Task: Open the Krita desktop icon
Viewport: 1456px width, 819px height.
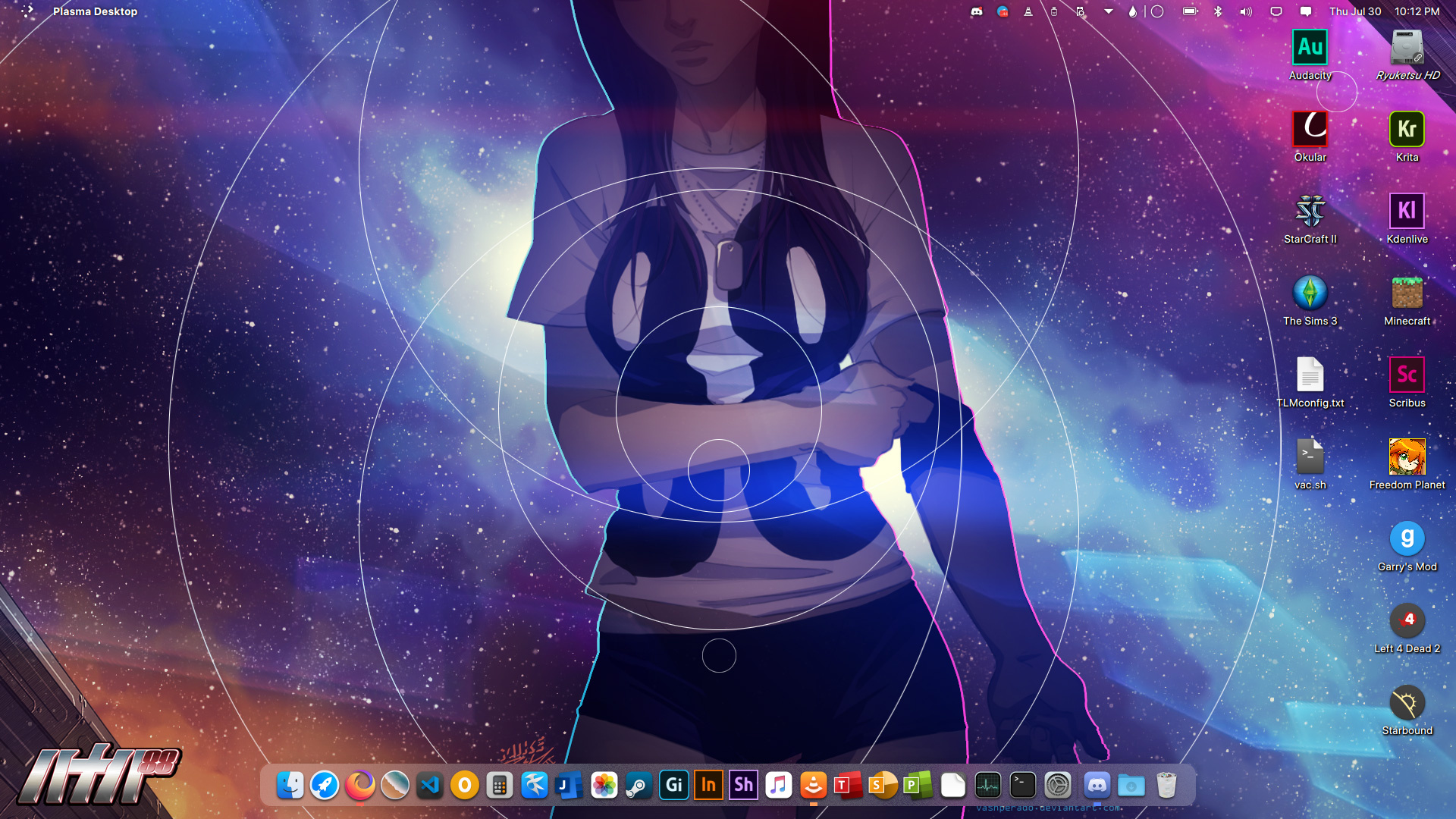Action: point(1407,129)
